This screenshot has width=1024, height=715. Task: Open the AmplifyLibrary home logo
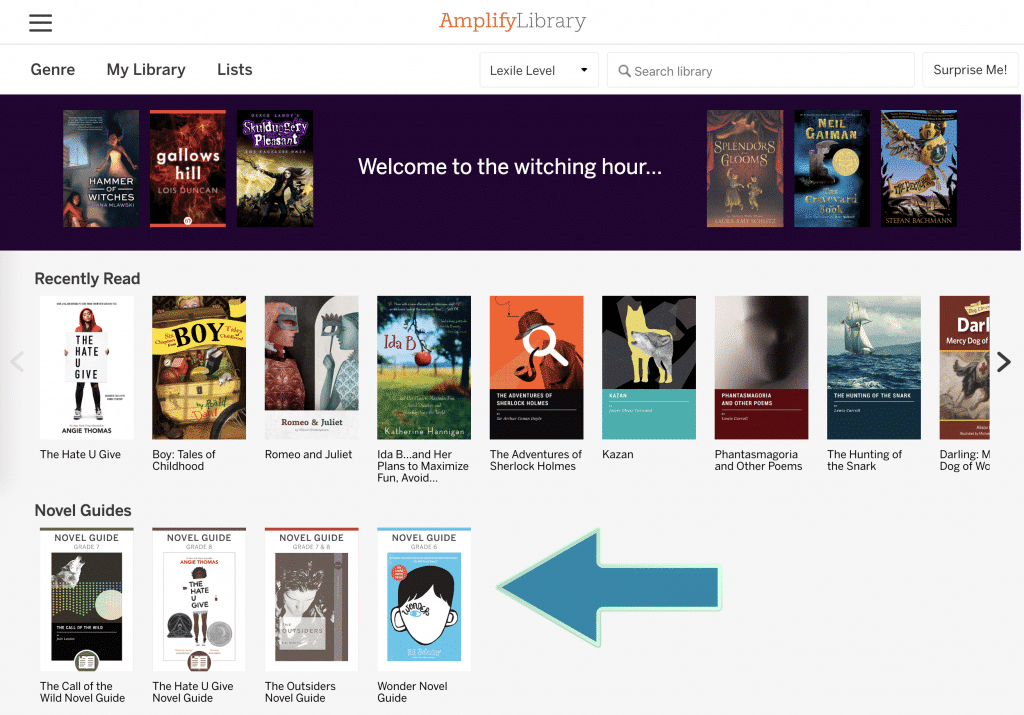(x=512, y=22)
